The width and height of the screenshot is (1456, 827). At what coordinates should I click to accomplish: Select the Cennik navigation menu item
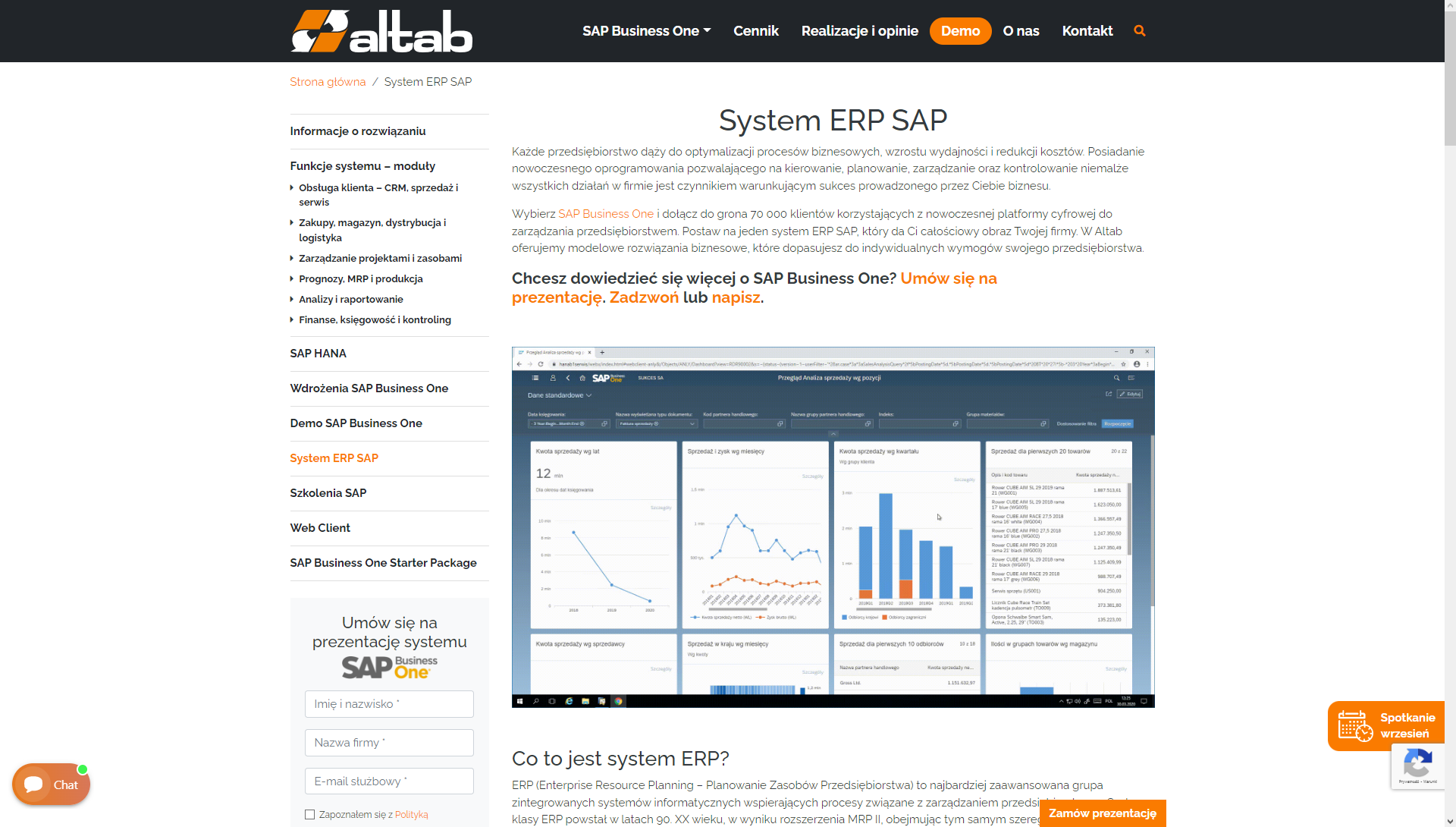pos(756,31)
